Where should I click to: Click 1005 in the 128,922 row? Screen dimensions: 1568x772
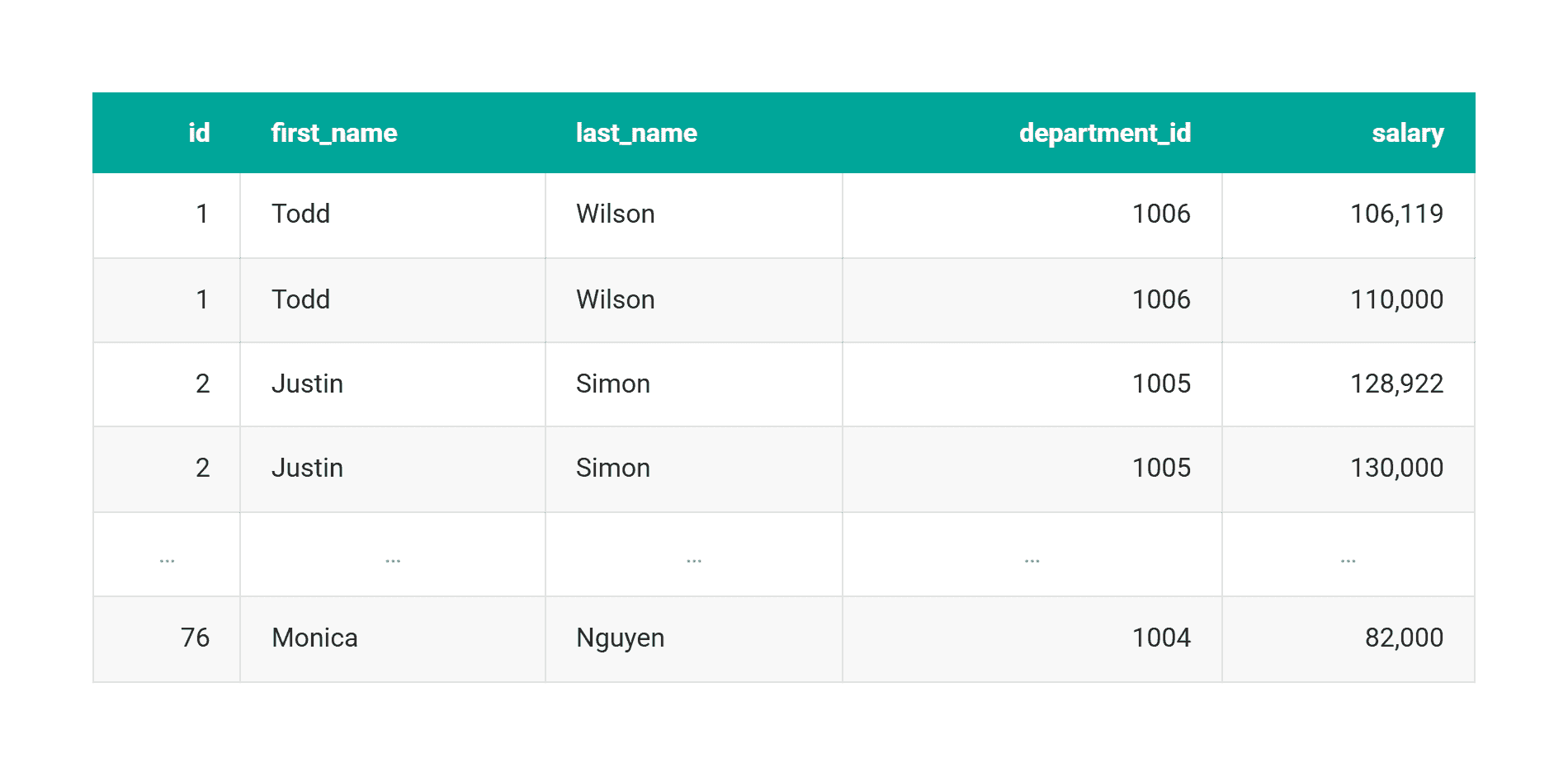(x=1161, y=384)
